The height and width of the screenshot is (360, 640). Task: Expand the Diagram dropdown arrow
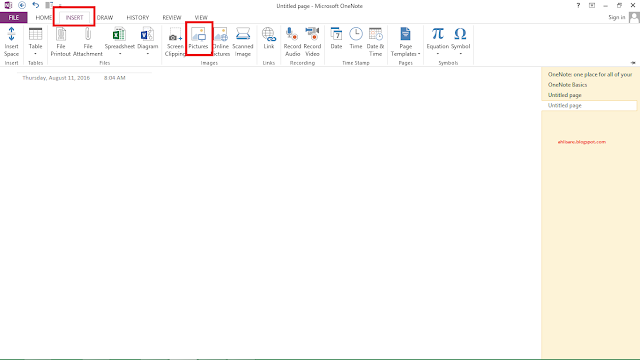[147, 54]
